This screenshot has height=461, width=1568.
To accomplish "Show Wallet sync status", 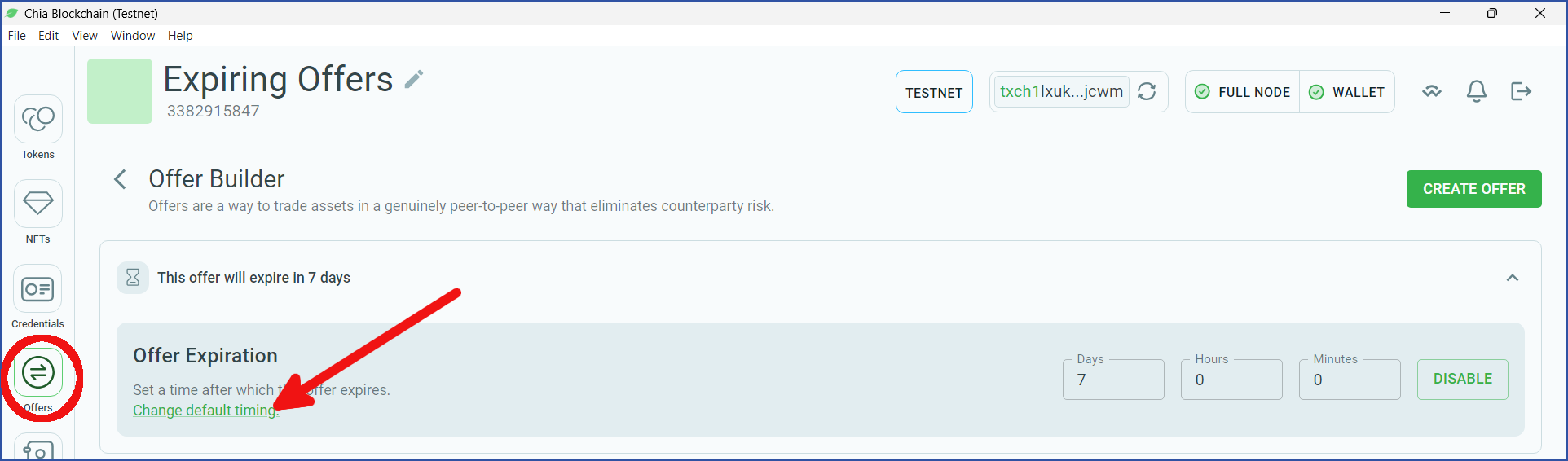I will click(x=1346, y=92).
